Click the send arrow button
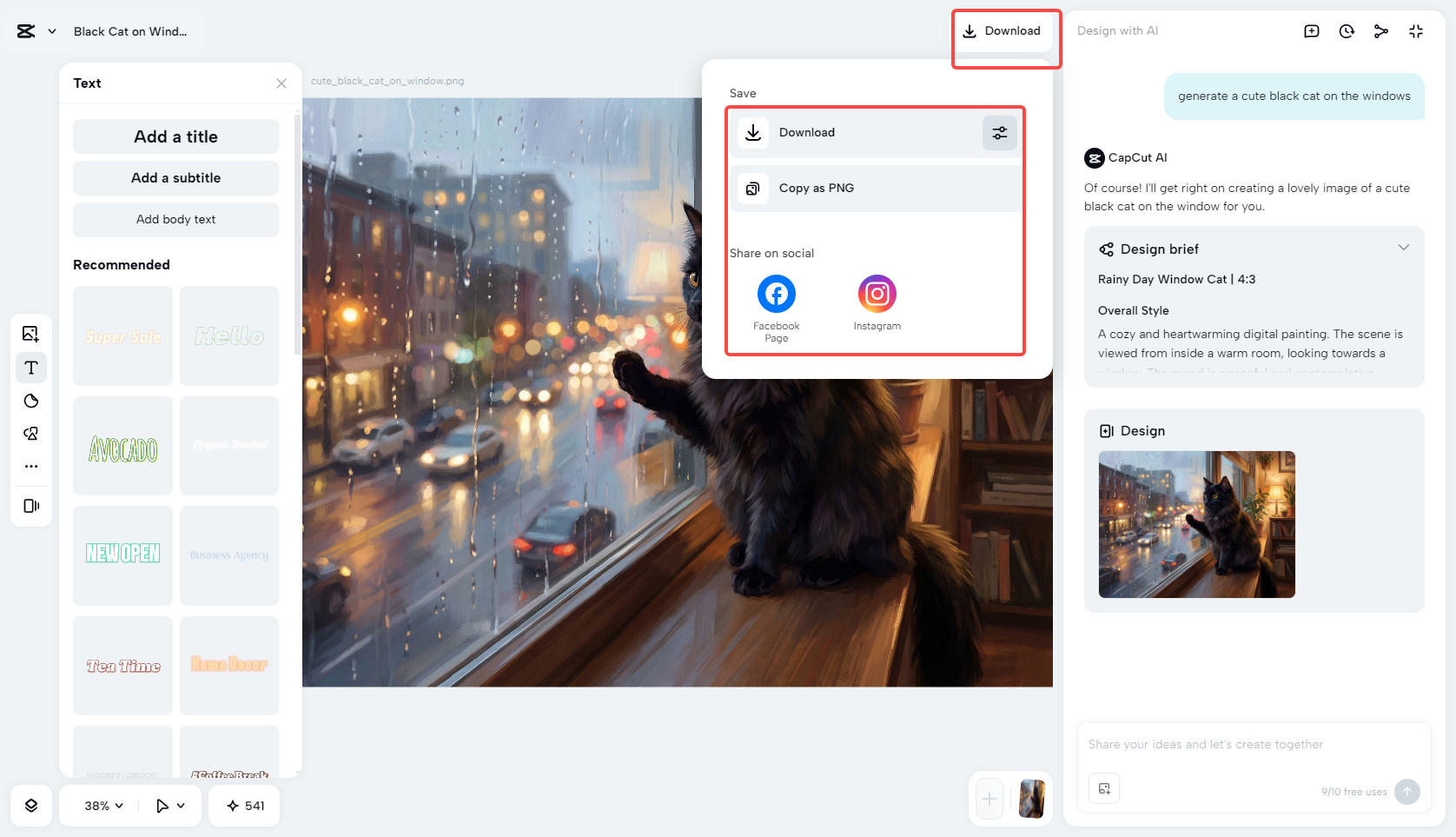 [1407, 792]
